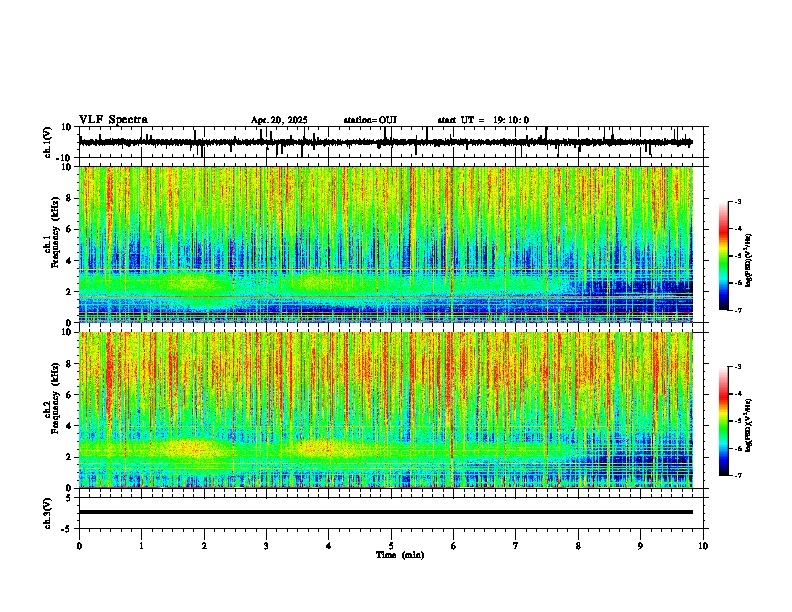Click the ch.3 flat signal trace

[386, 512]
